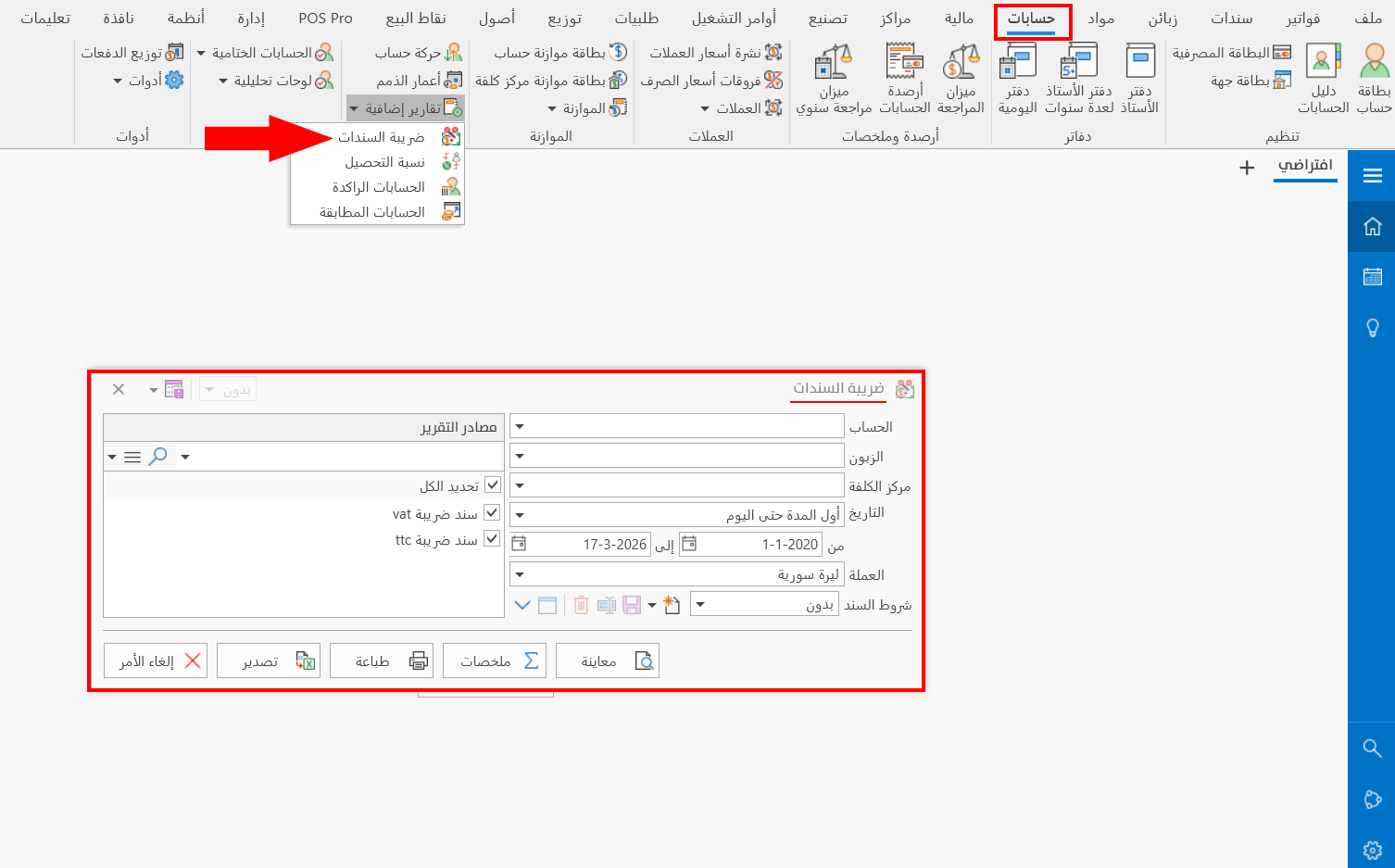Click the إلغاء الأمر cancel button
The width and height of the screenshot is (1395, 868).
coord(156,660)
